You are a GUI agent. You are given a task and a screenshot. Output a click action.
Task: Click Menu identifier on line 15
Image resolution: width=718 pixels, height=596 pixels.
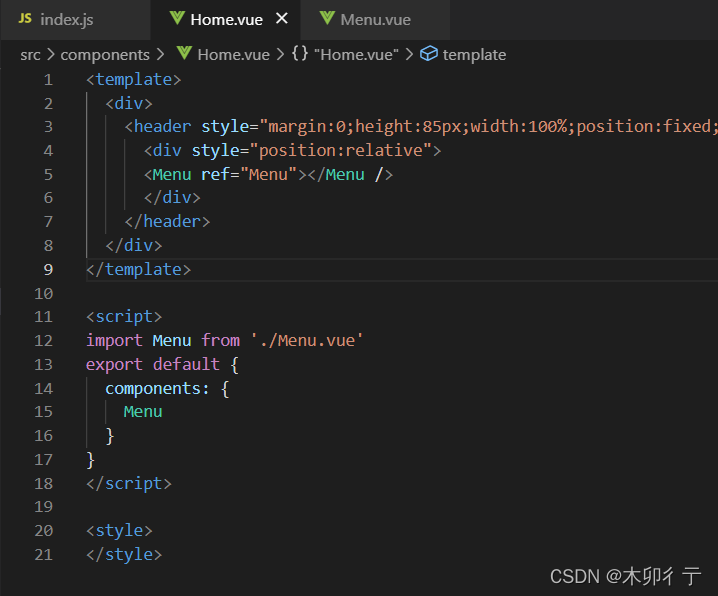(143, 412)
